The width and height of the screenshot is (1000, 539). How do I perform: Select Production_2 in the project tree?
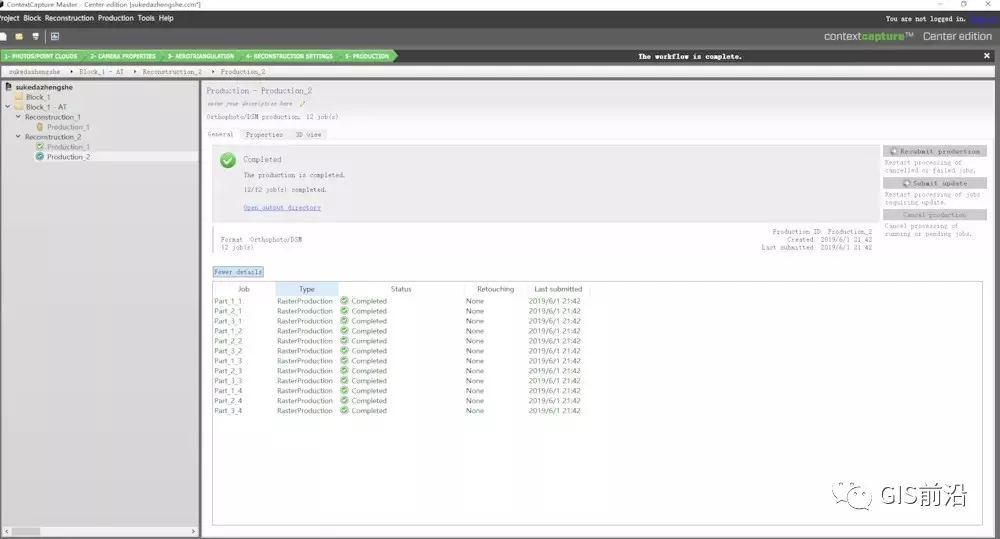68,157
